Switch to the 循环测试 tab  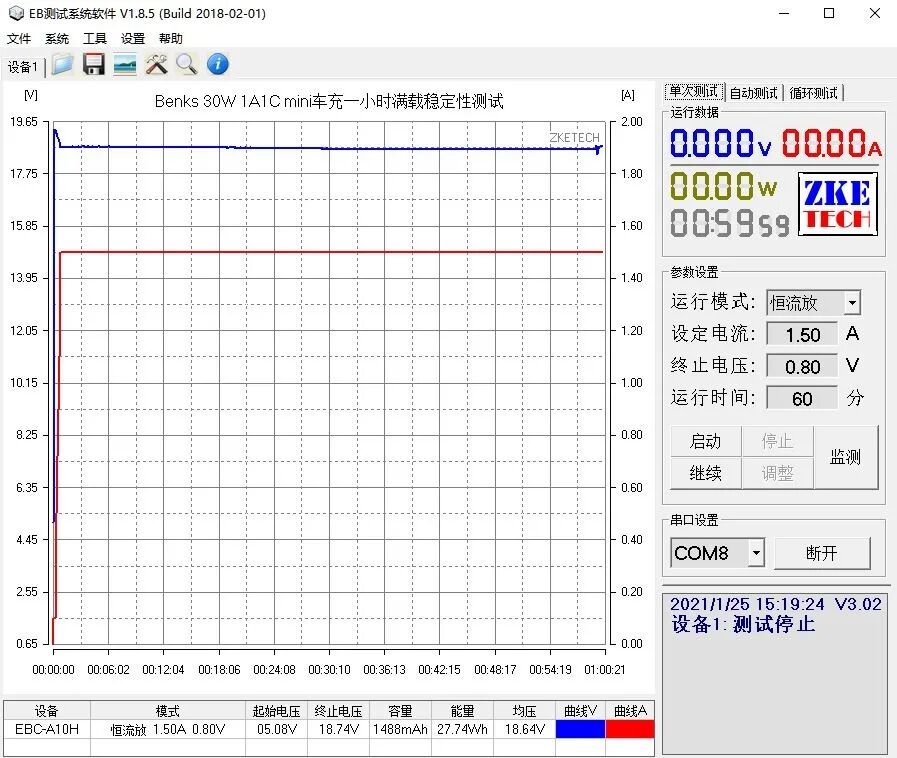point(813,93)
